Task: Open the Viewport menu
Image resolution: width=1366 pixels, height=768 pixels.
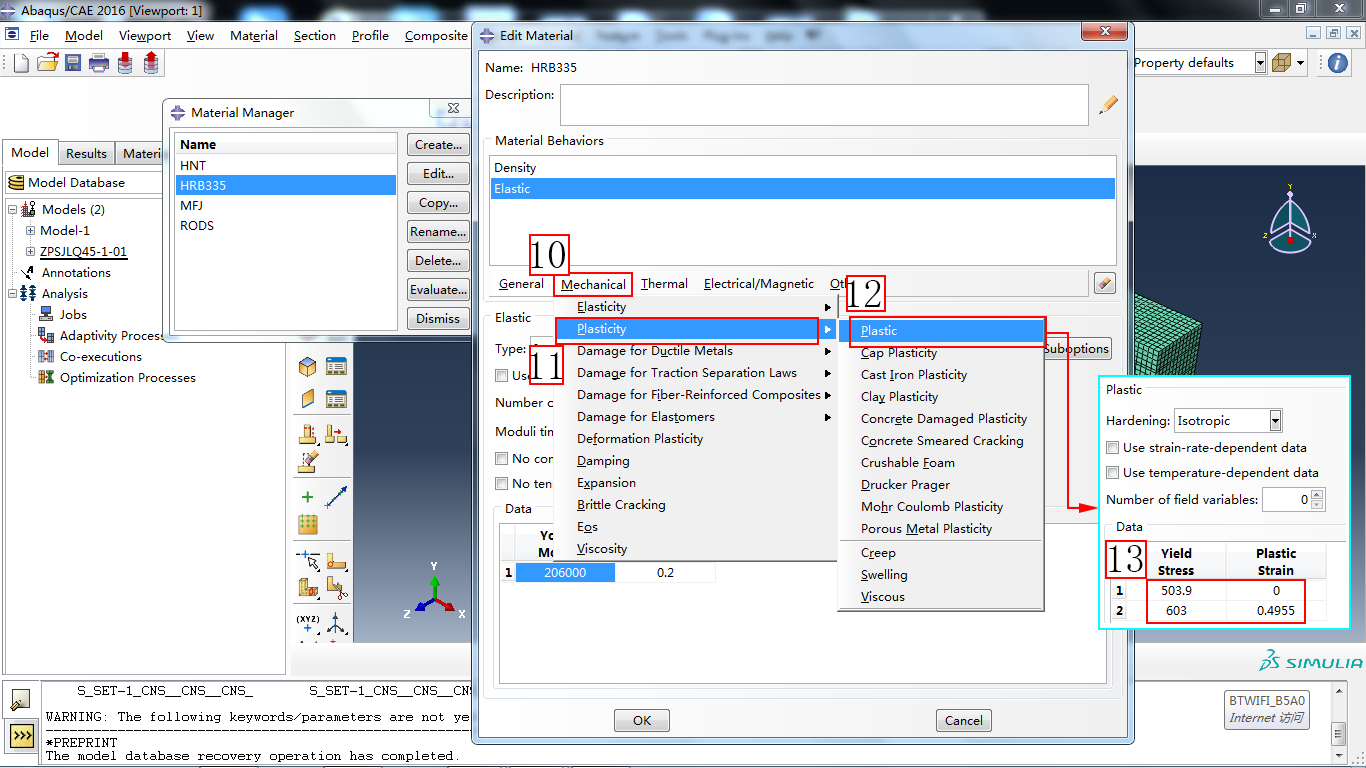Action: click(x=145, y=35)
